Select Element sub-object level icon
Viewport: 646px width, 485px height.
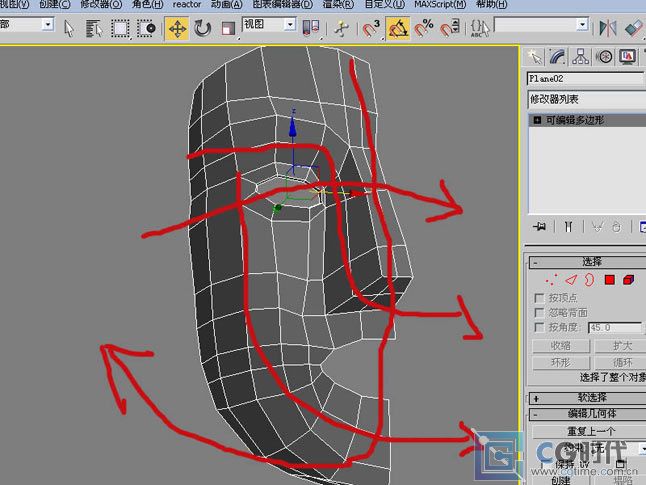click(x=629, y=280)
